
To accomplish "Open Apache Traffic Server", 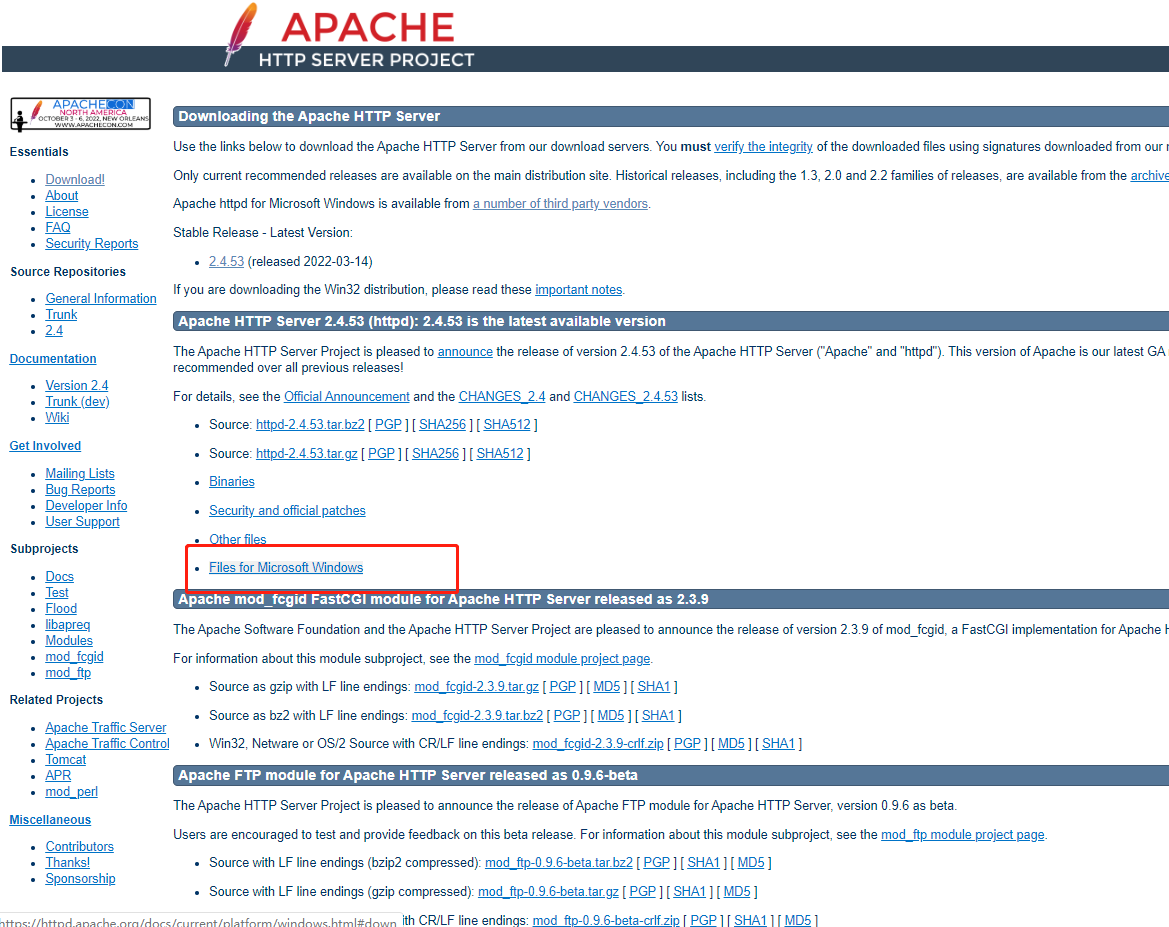I will [106, 728].
